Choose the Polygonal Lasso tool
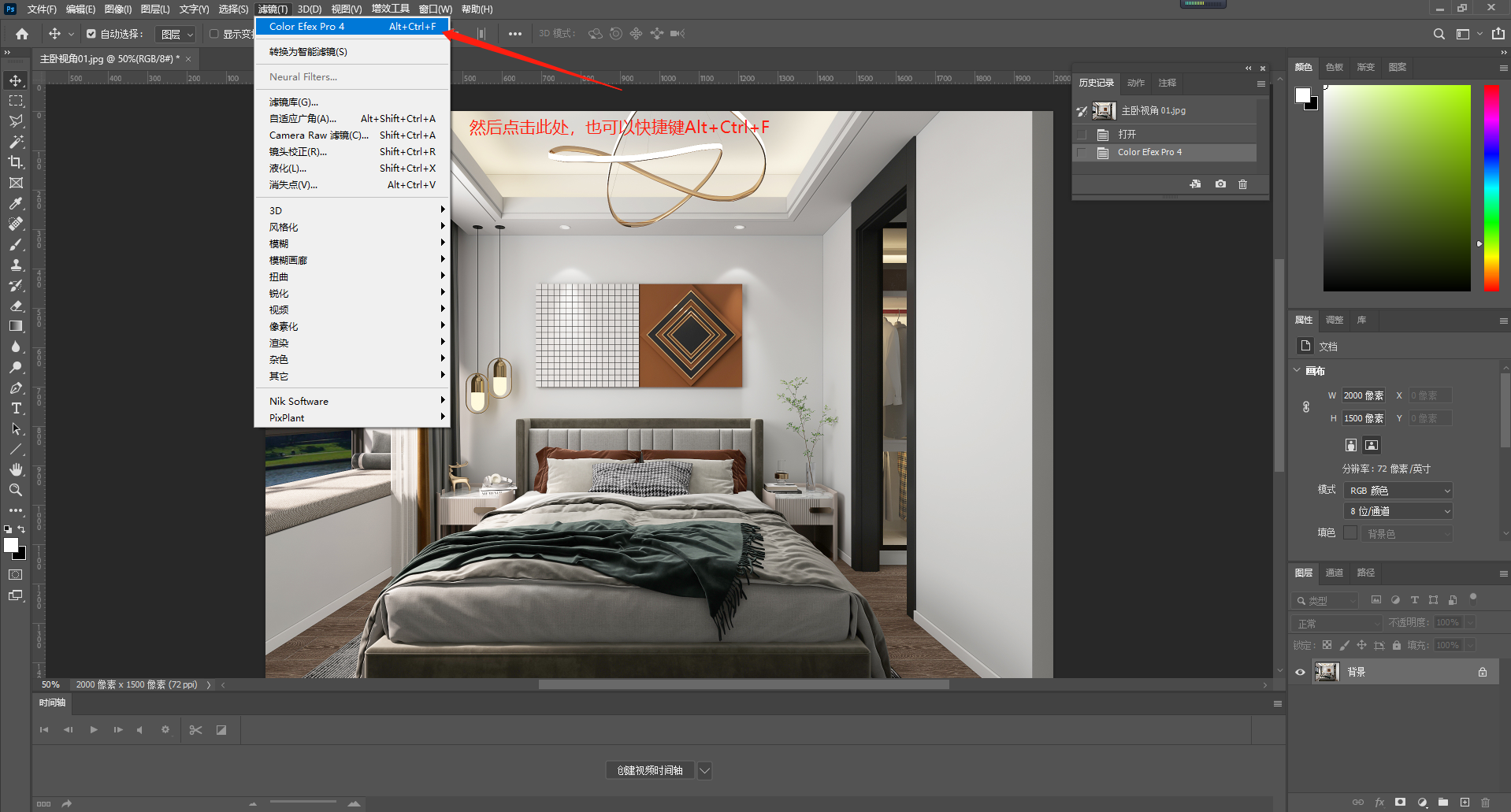This screenshot has width=1511, height=812. point(16,121)
